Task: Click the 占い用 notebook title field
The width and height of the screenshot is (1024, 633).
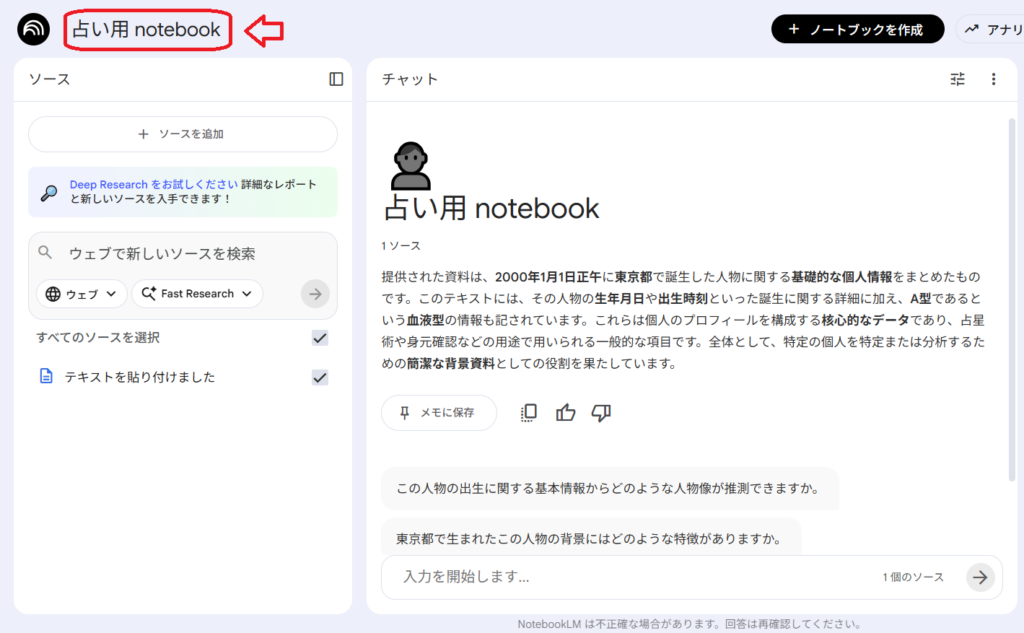Action: coord(147,30)
